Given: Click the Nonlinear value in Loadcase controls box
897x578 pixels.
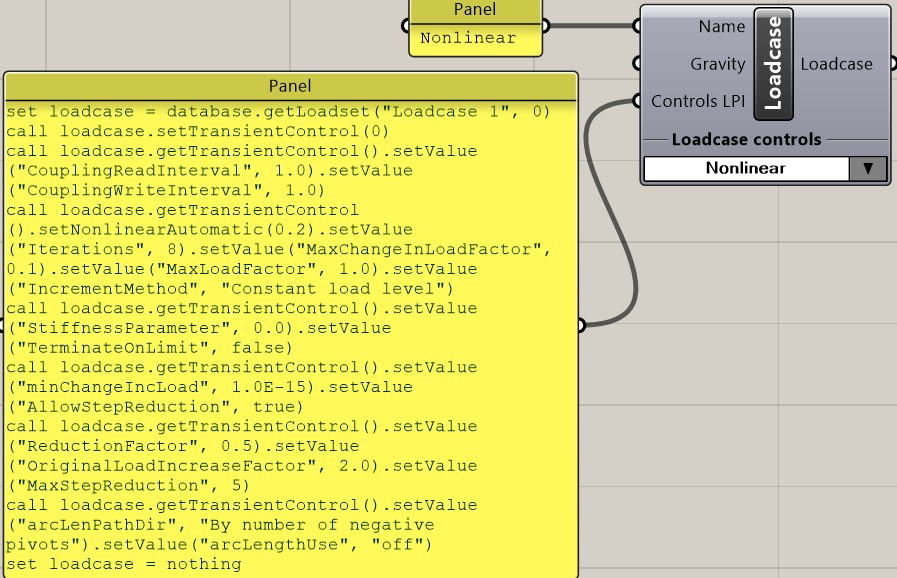Looking at the screenshot, I should click(745, 169).
